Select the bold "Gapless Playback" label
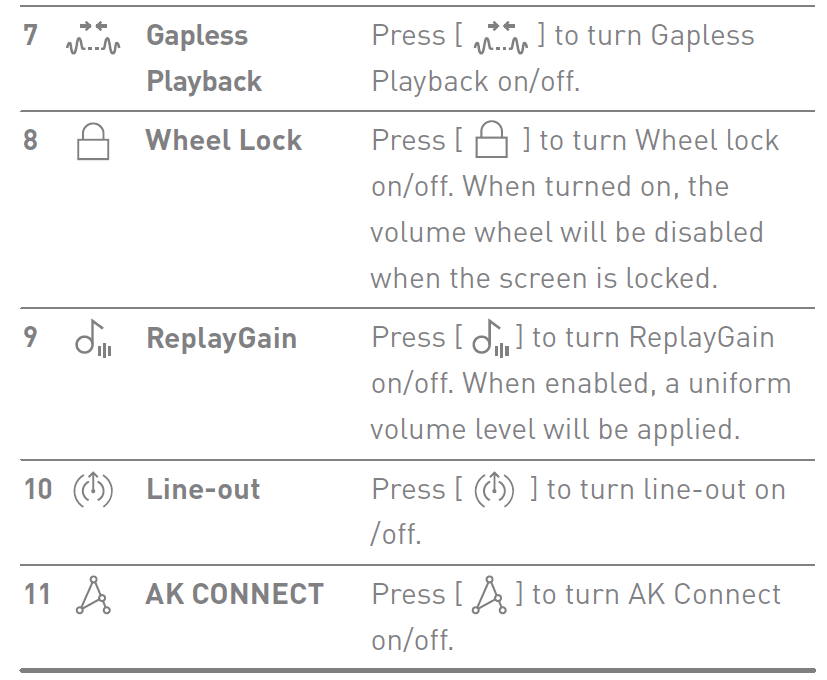 click(204, 58)
